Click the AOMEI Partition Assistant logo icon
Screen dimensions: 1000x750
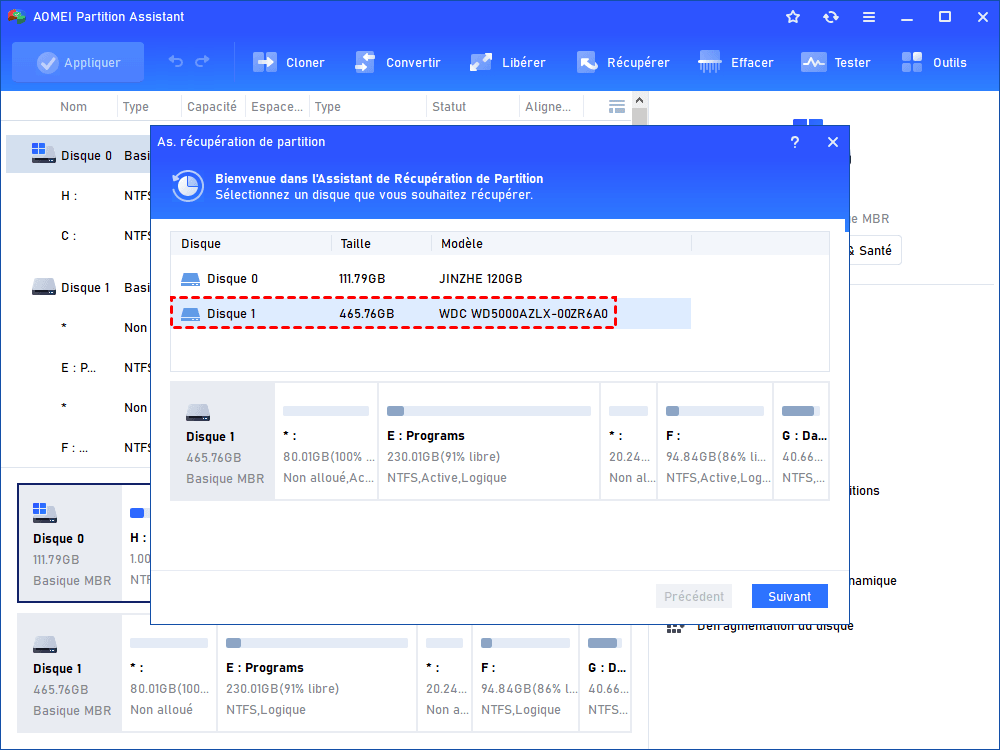pyautogui.click(x=17, y=17)
